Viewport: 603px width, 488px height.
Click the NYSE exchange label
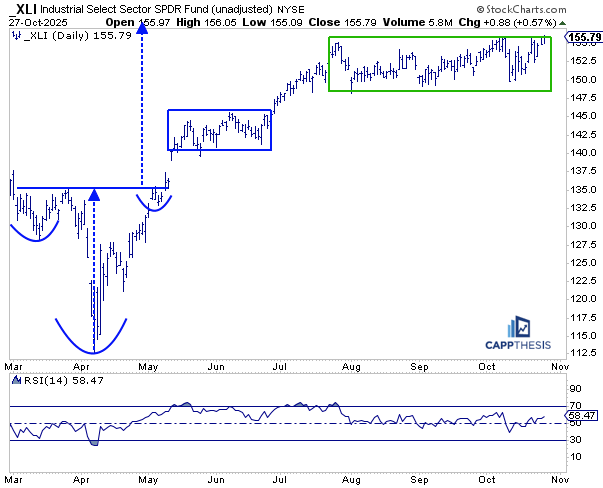[x=291, y=10]
